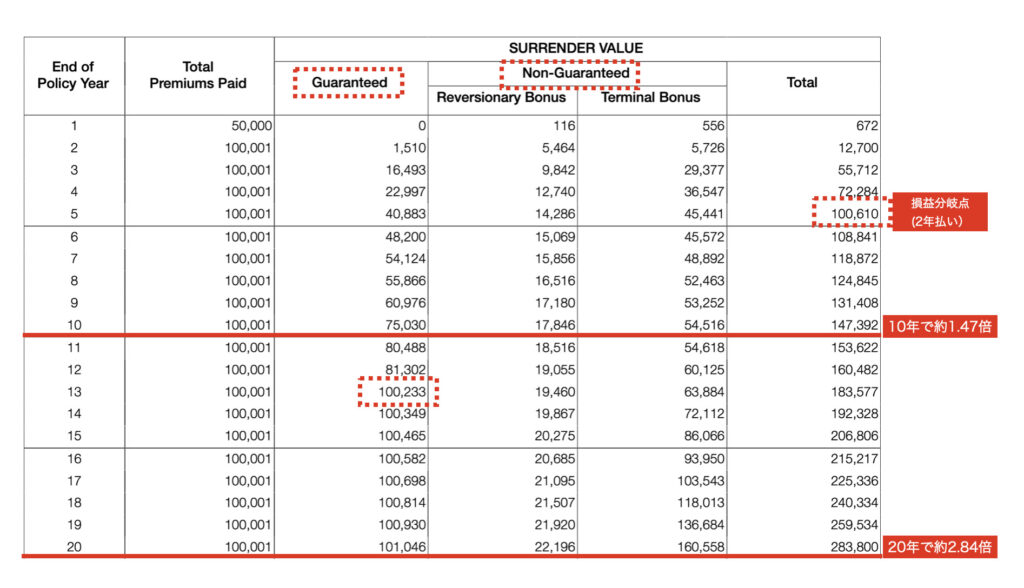Click the 672 total in year 1
This screenshot has width=1024, height=588.
(x=866, y=126)
